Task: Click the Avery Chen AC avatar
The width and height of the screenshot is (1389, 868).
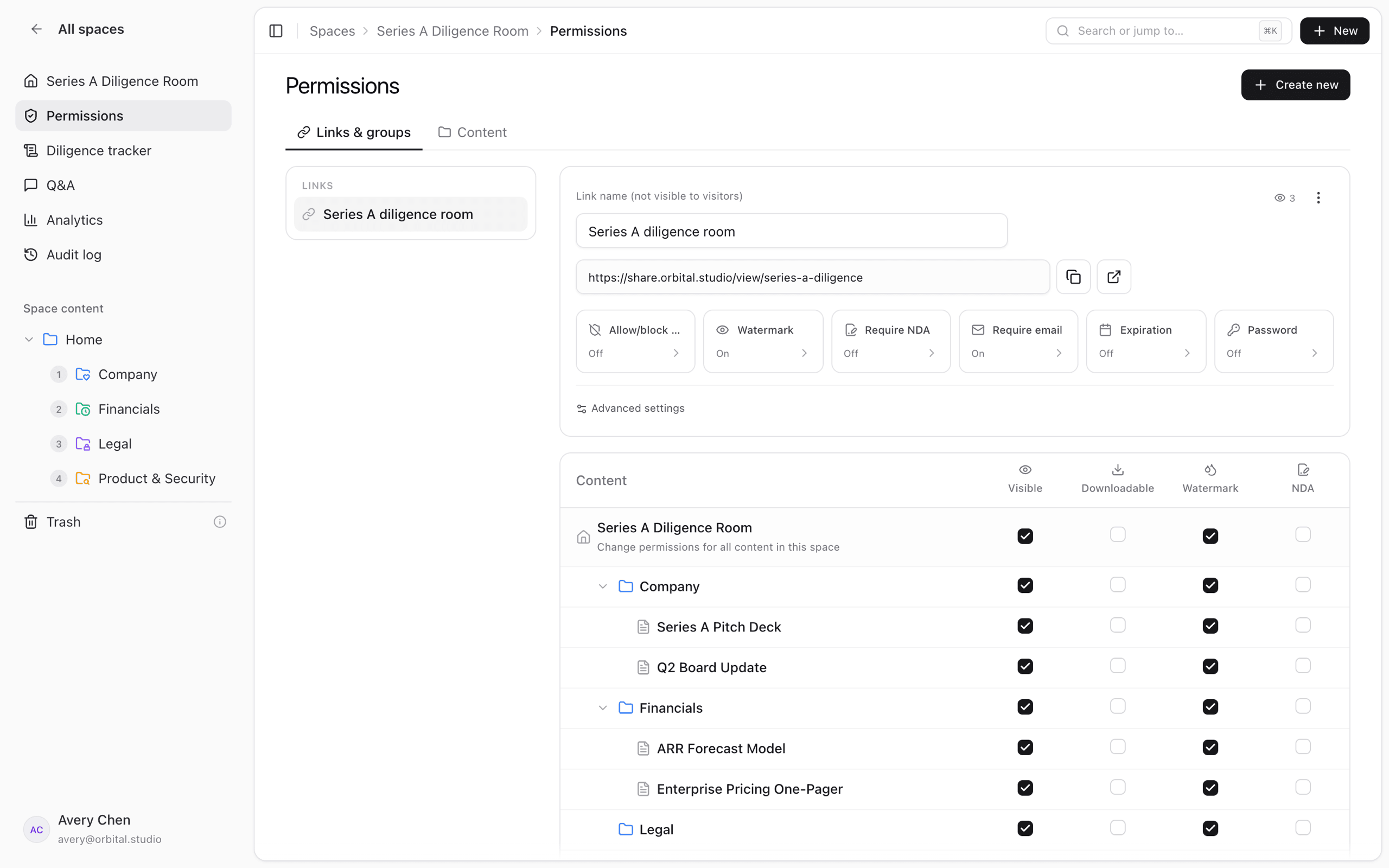Action: pyautogui.click(x=37, y=829)
